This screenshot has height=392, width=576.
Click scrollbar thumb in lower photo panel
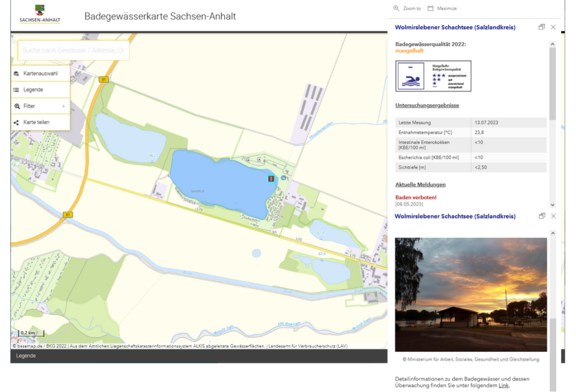click(x=553, y=355)
